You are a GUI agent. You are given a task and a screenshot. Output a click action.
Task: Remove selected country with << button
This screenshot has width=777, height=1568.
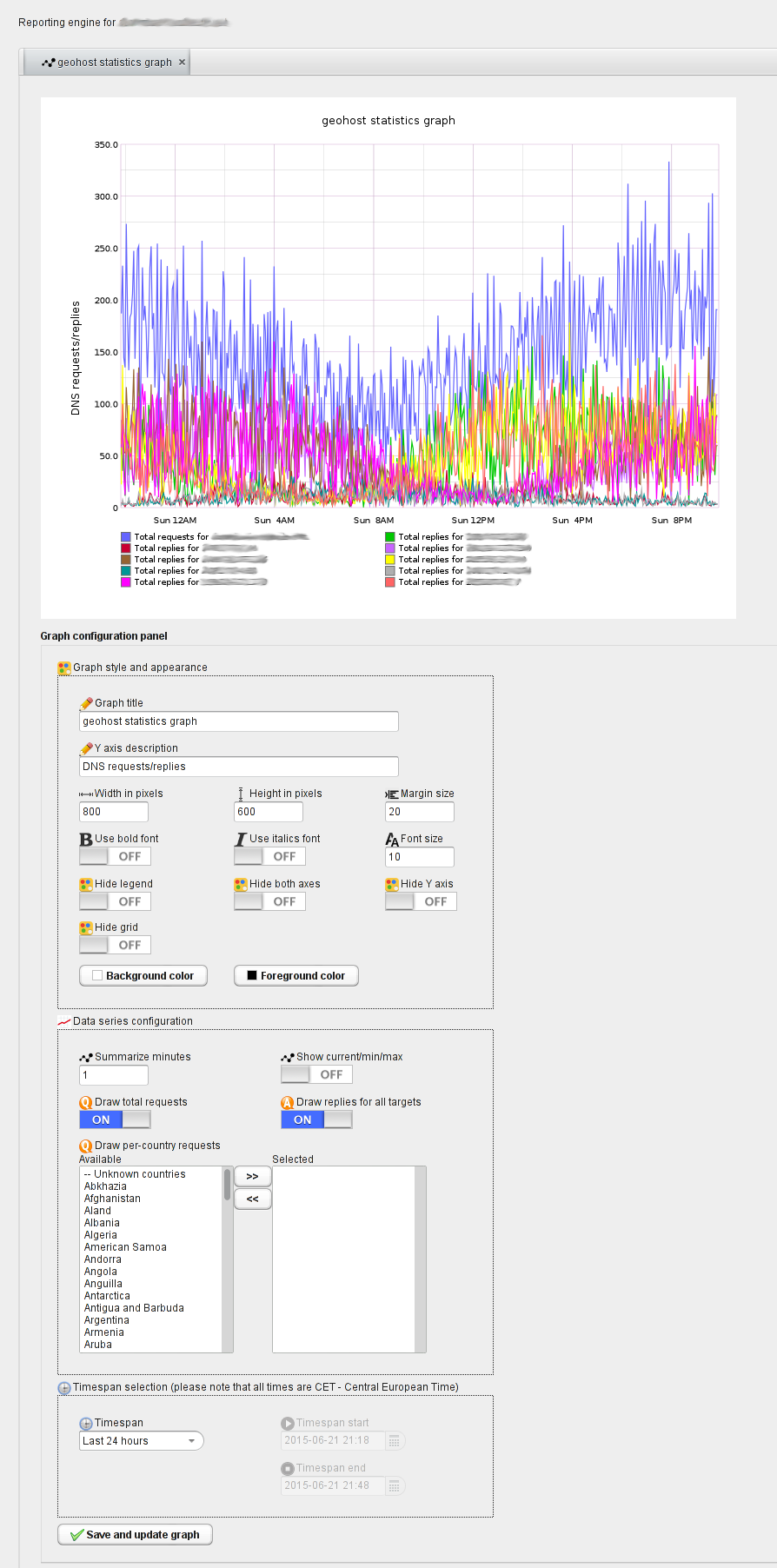click(253, 1199)
